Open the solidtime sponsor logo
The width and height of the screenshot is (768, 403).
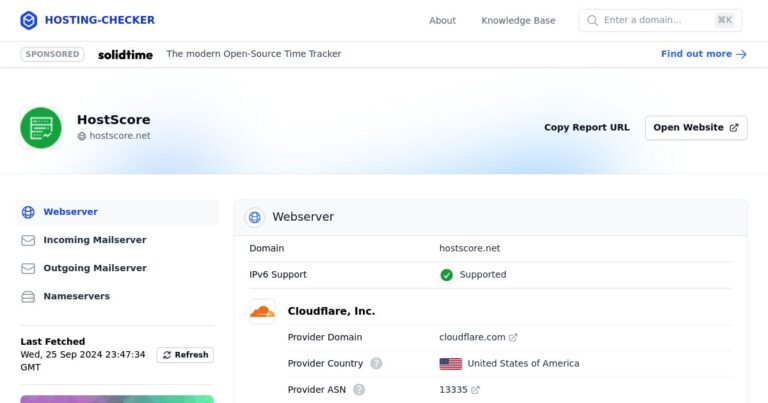[125, 54]
